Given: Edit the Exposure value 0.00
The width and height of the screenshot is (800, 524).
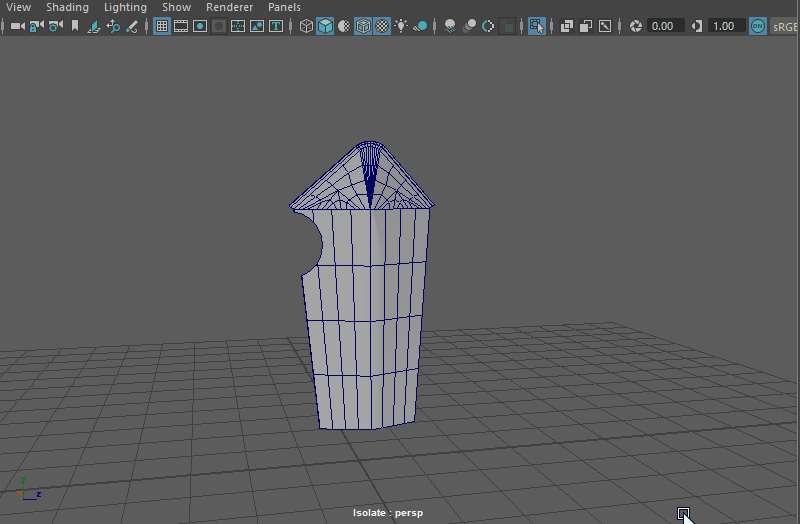Looking at the screenshot, I should (665, 26).
